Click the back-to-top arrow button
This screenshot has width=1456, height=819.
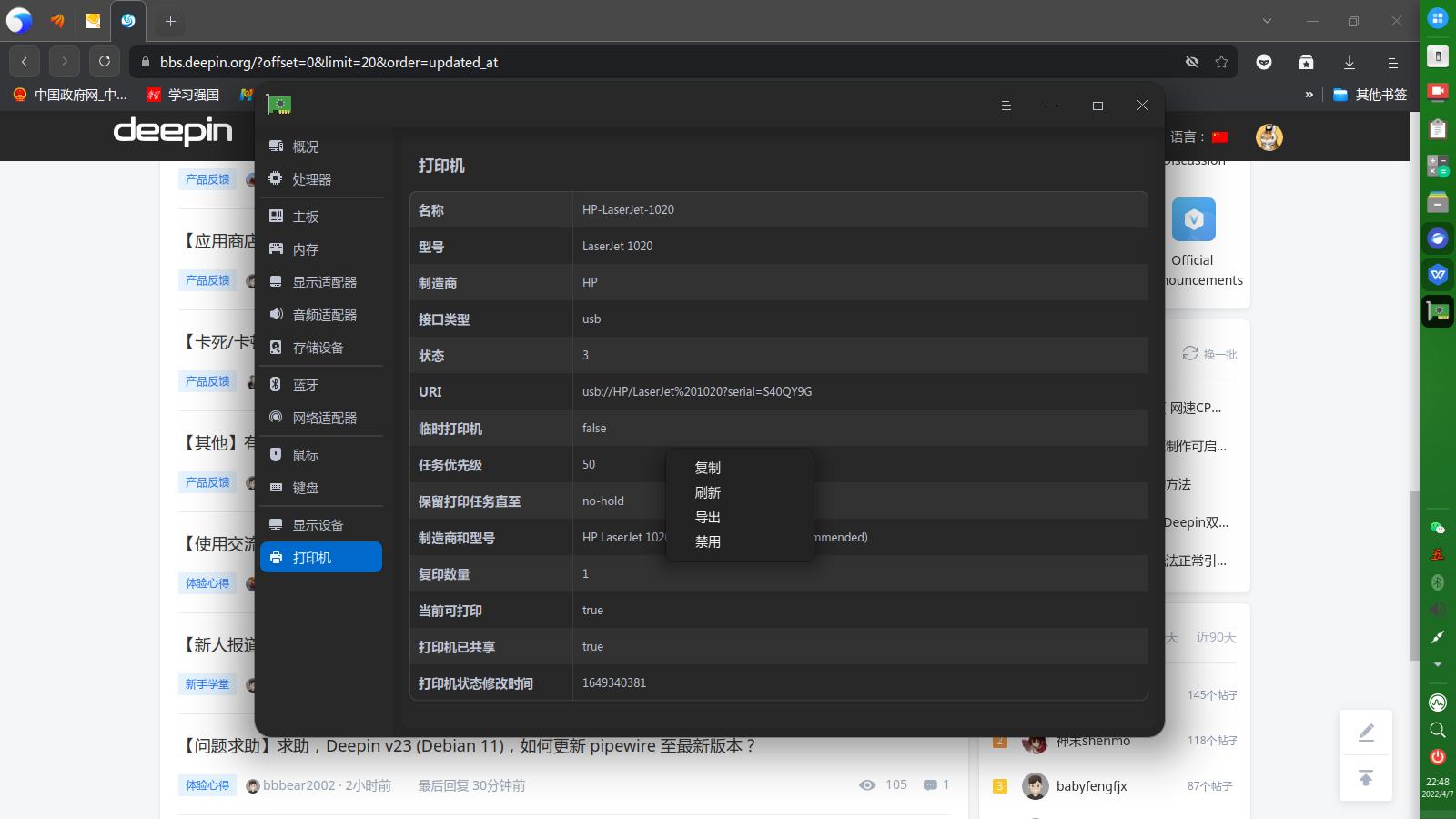[1366, 778]
